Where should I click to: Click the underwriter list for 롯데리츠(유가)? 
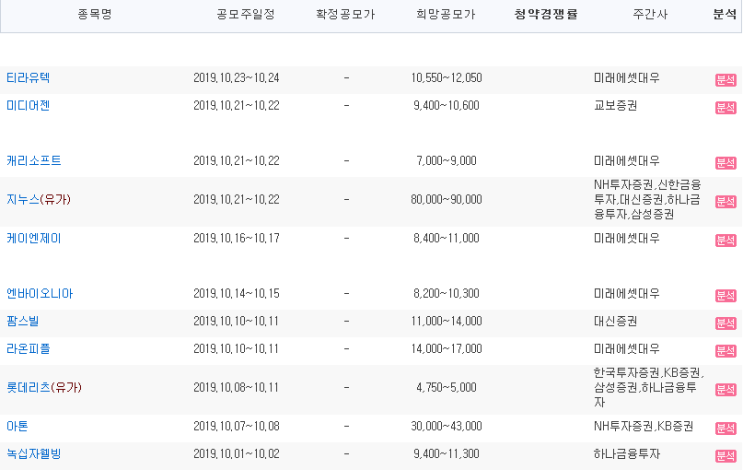point(649,388)
